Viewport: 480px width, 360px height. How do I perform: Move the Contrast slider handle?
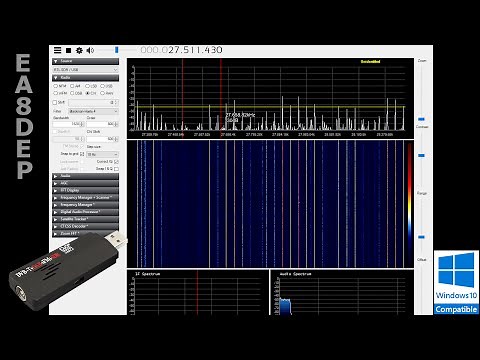(421, 155)
